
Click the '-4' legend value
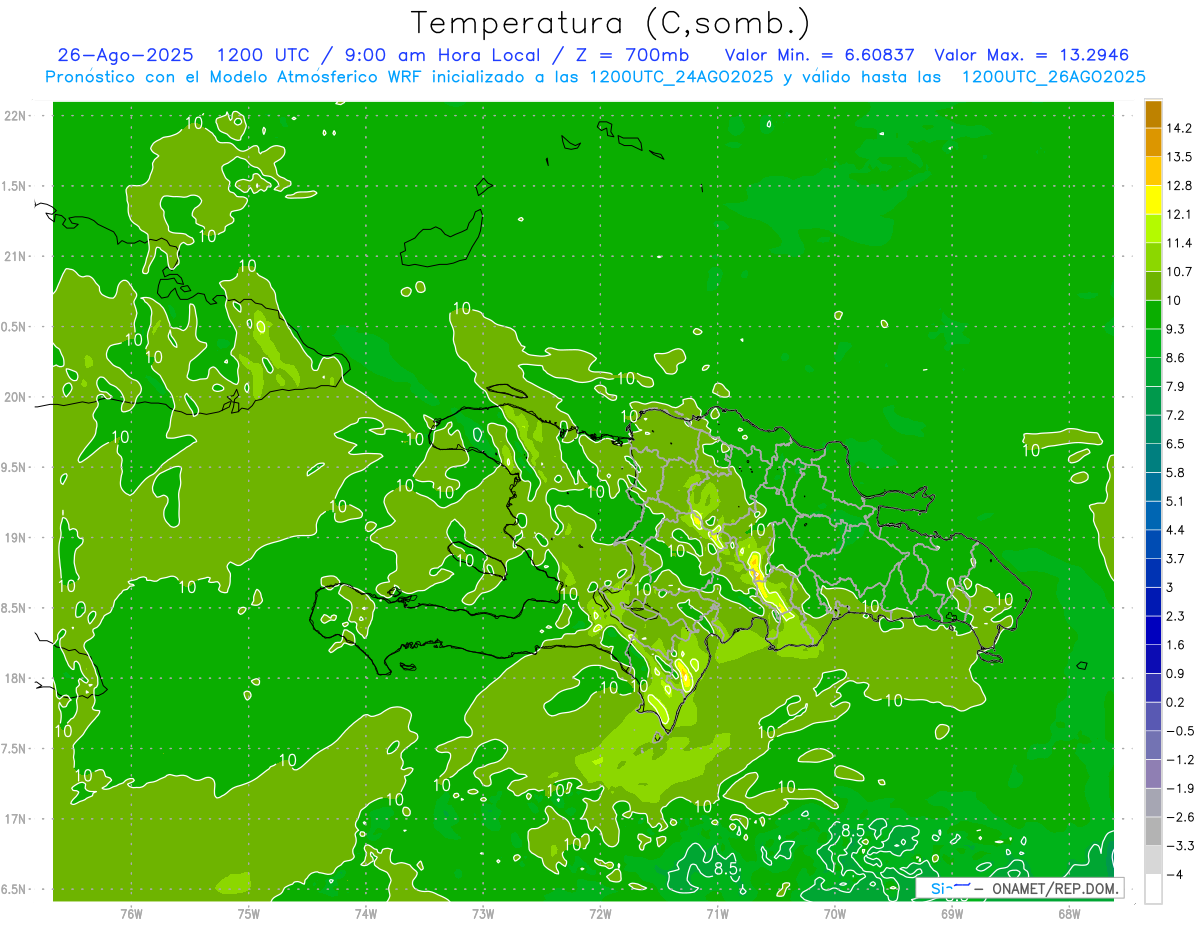click(x=1176, y=875)
